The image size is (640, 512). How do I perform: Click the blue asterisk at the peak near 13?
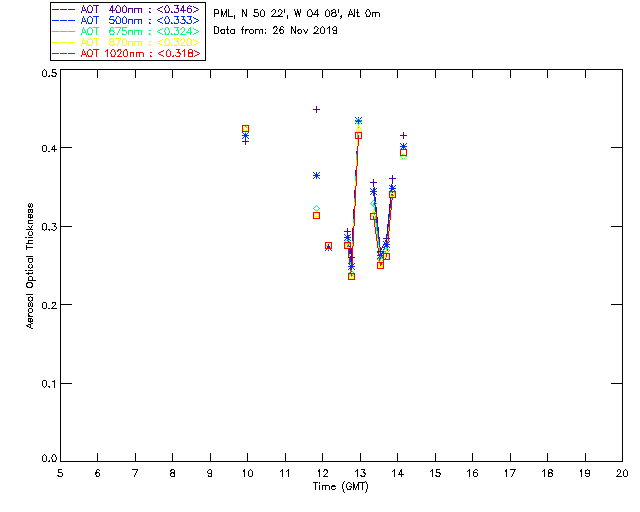tap(358, 120)
